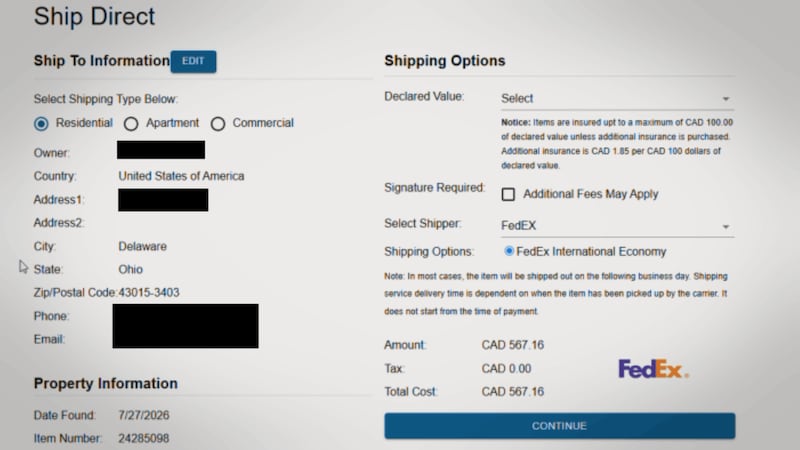Click the Additional Fees May Apply label
The width and height of the screenshot is (800, 450).
(x=591, y=194)
